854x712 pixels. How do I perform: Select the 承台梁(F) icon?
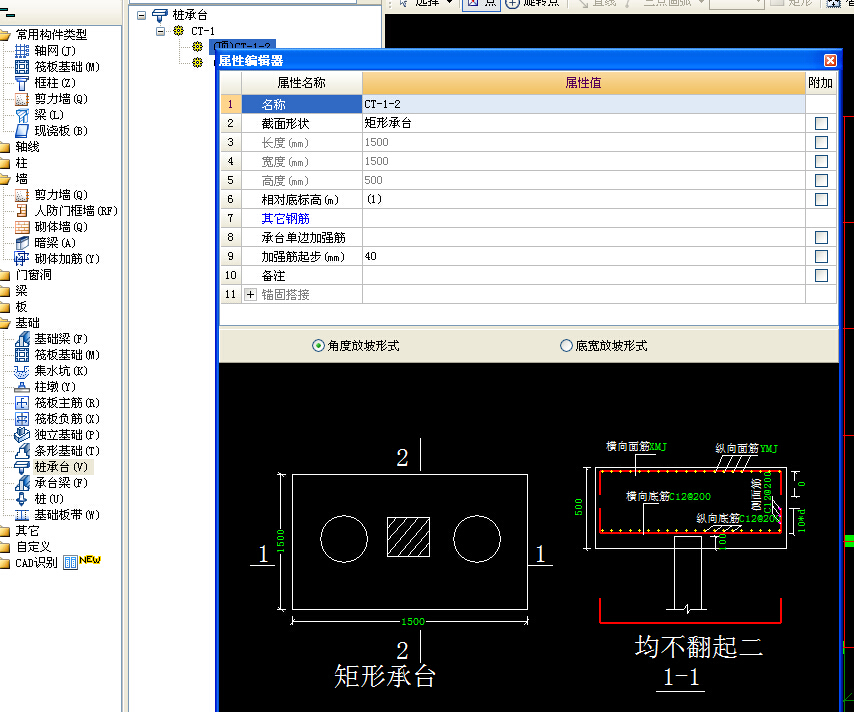pos(22,483)
